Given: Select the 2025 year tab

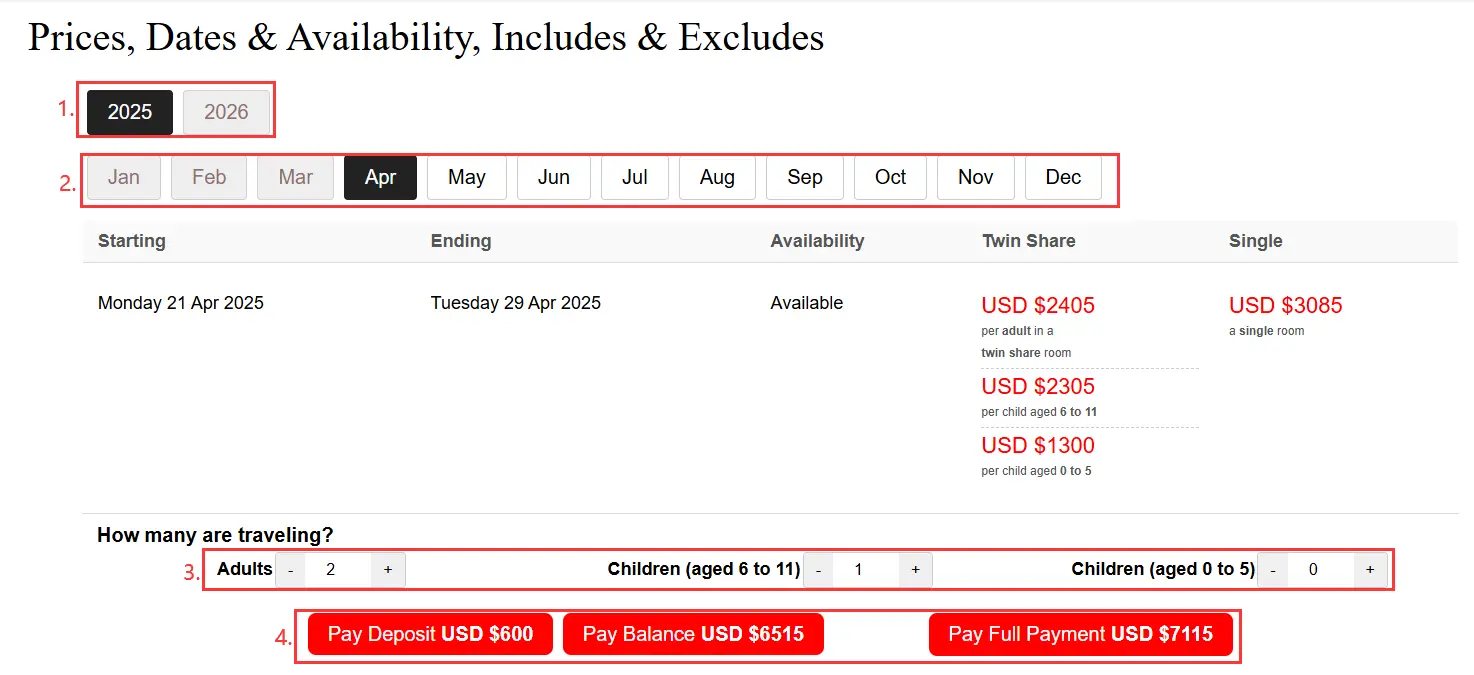Looking at the screenshot, I should [130, 112].
